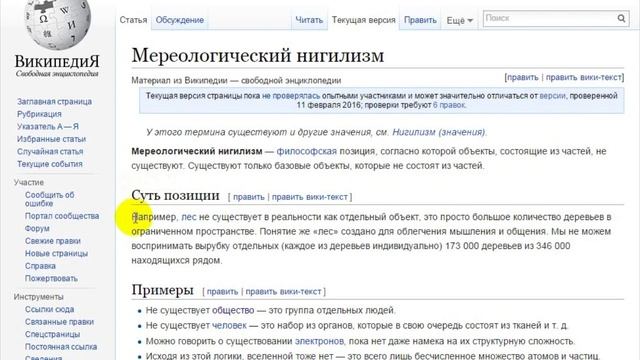Viewport: 640px width, 360px height.
Task: Open Справка in sidebar
Action: point(40,266)
